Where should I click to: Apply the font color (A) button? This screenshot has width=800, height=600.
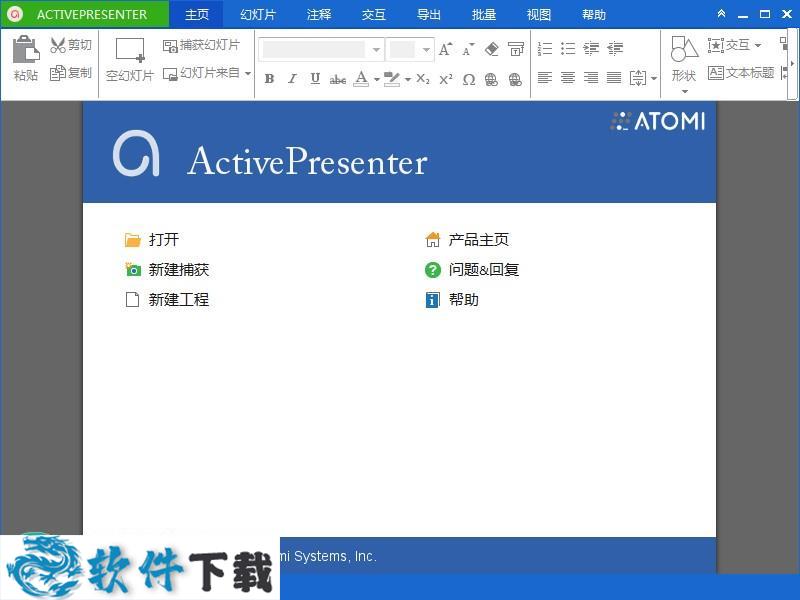click(361, 79)
